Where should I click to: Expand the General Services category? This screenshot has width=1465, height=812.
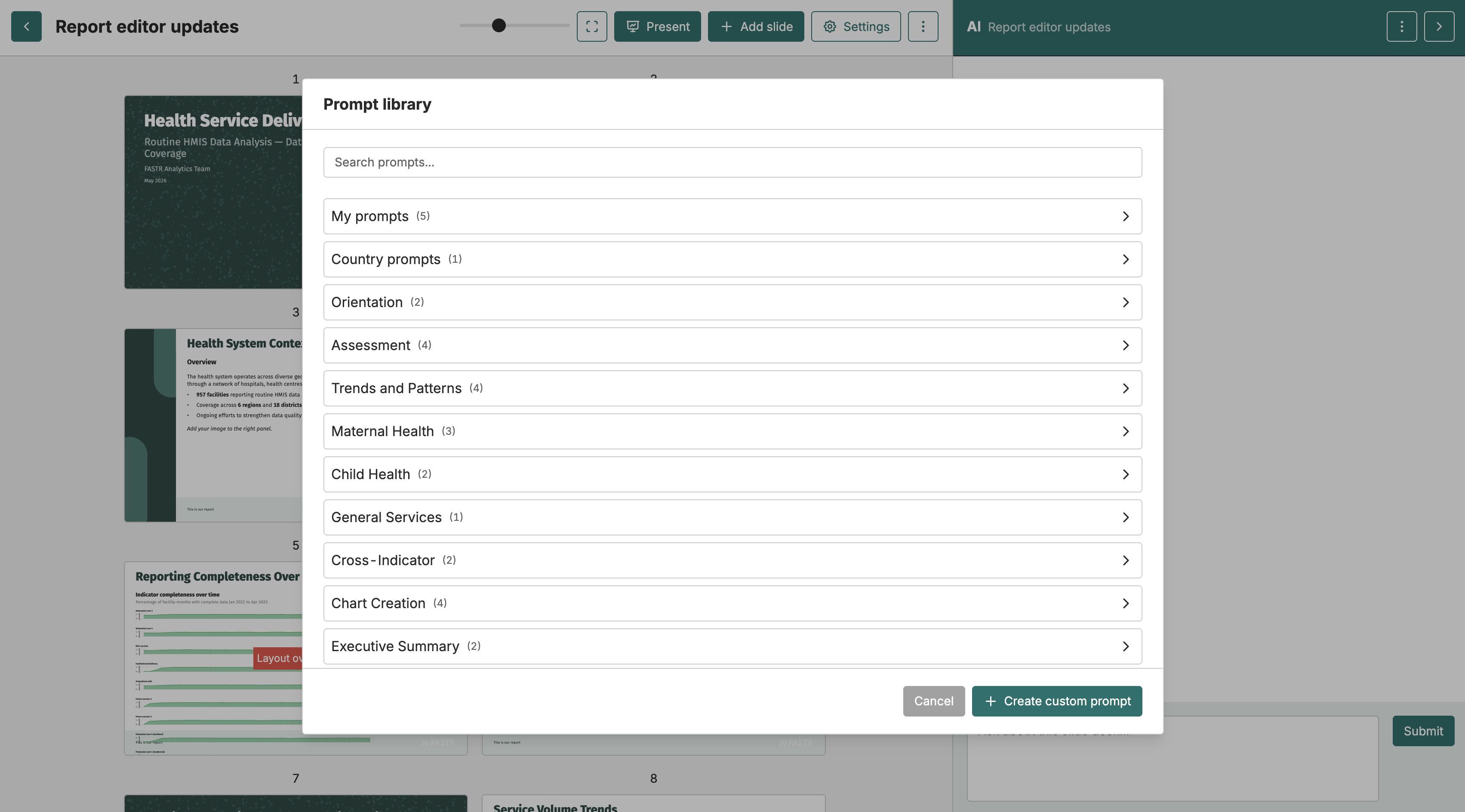pos(732,517)
